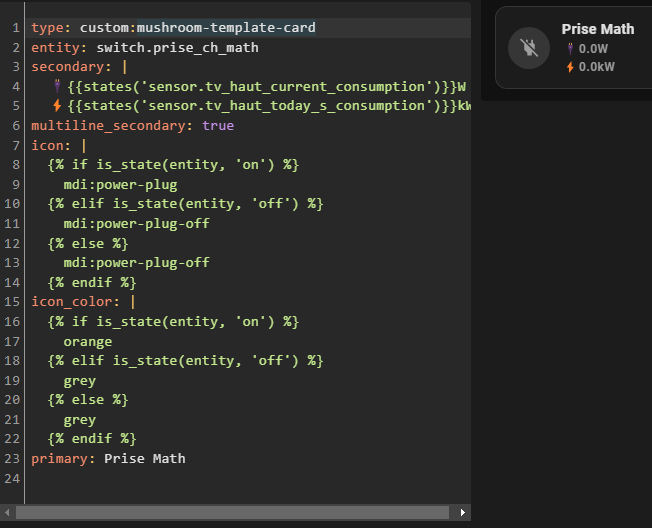Click the 'true' value of multiline_secondary
The width and height of the screenshot is (652, 528).
point(218,126)
